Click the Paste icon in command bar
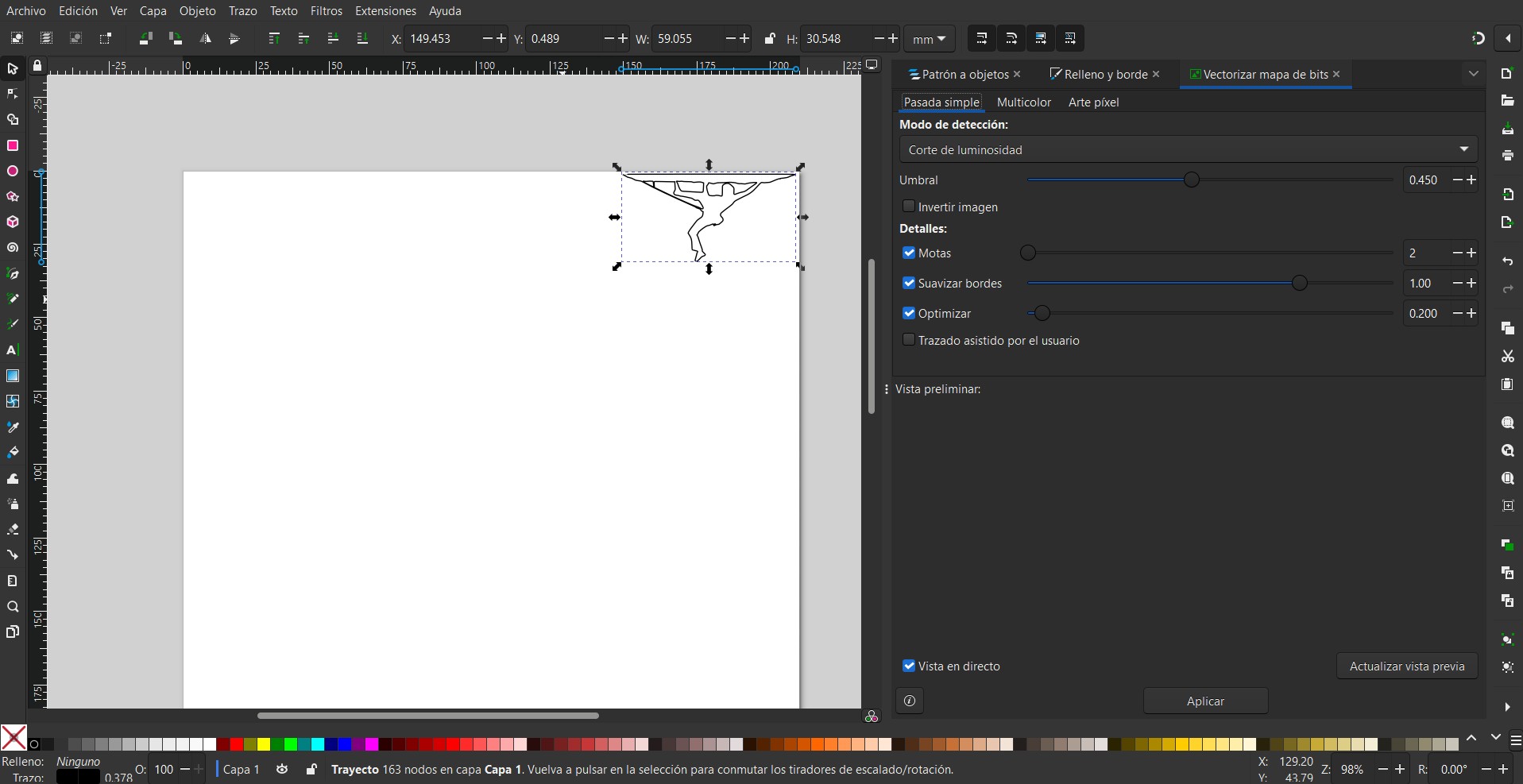 coord(1507,384)
